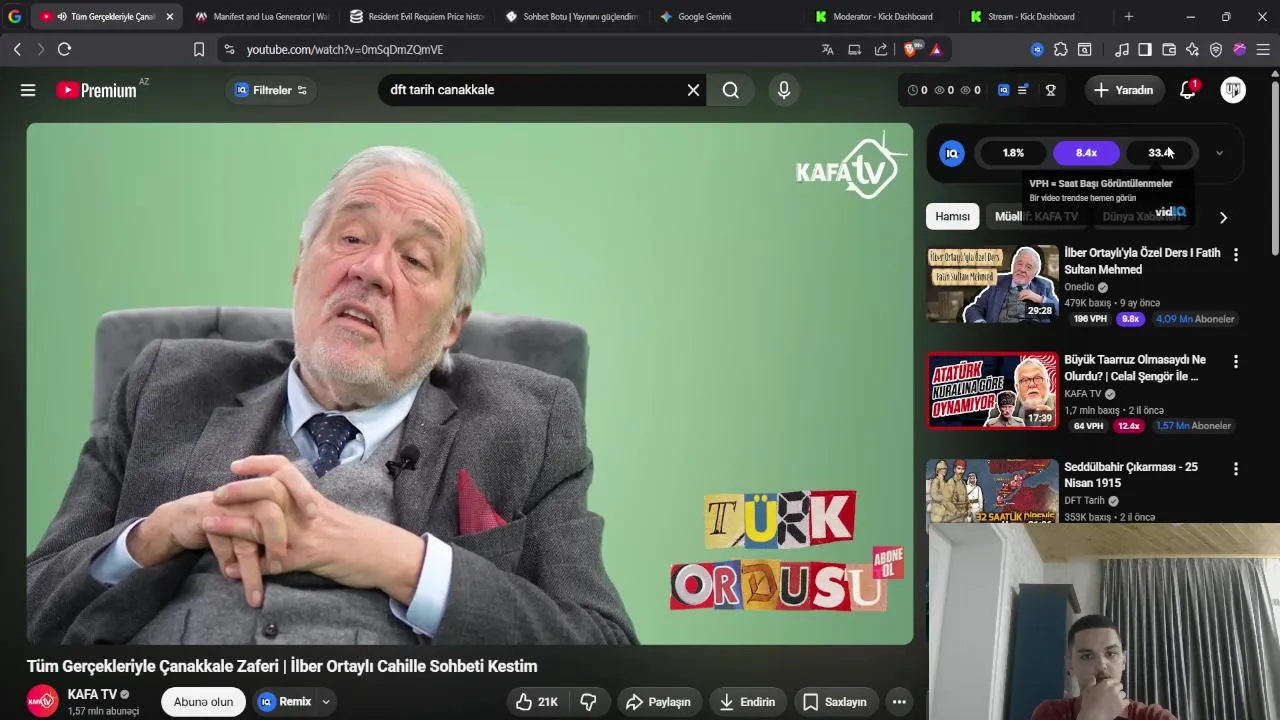This screenshot has height=720, width=1280.
Task: Open vidIQ list icon in header stats bar
Action: tap(1022, 90)
